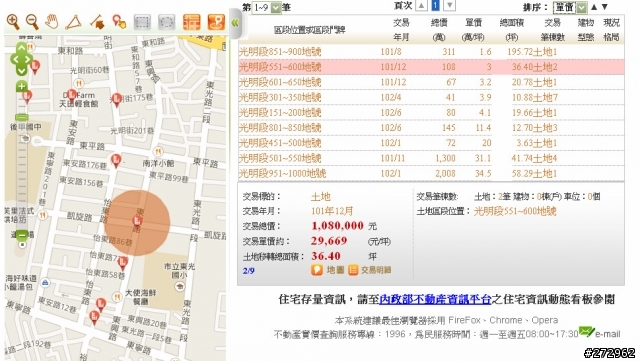Click the 1,080,000 total price value
Image resolution: width=640 pixels, height=361 pixels.
tap(337, 226)
